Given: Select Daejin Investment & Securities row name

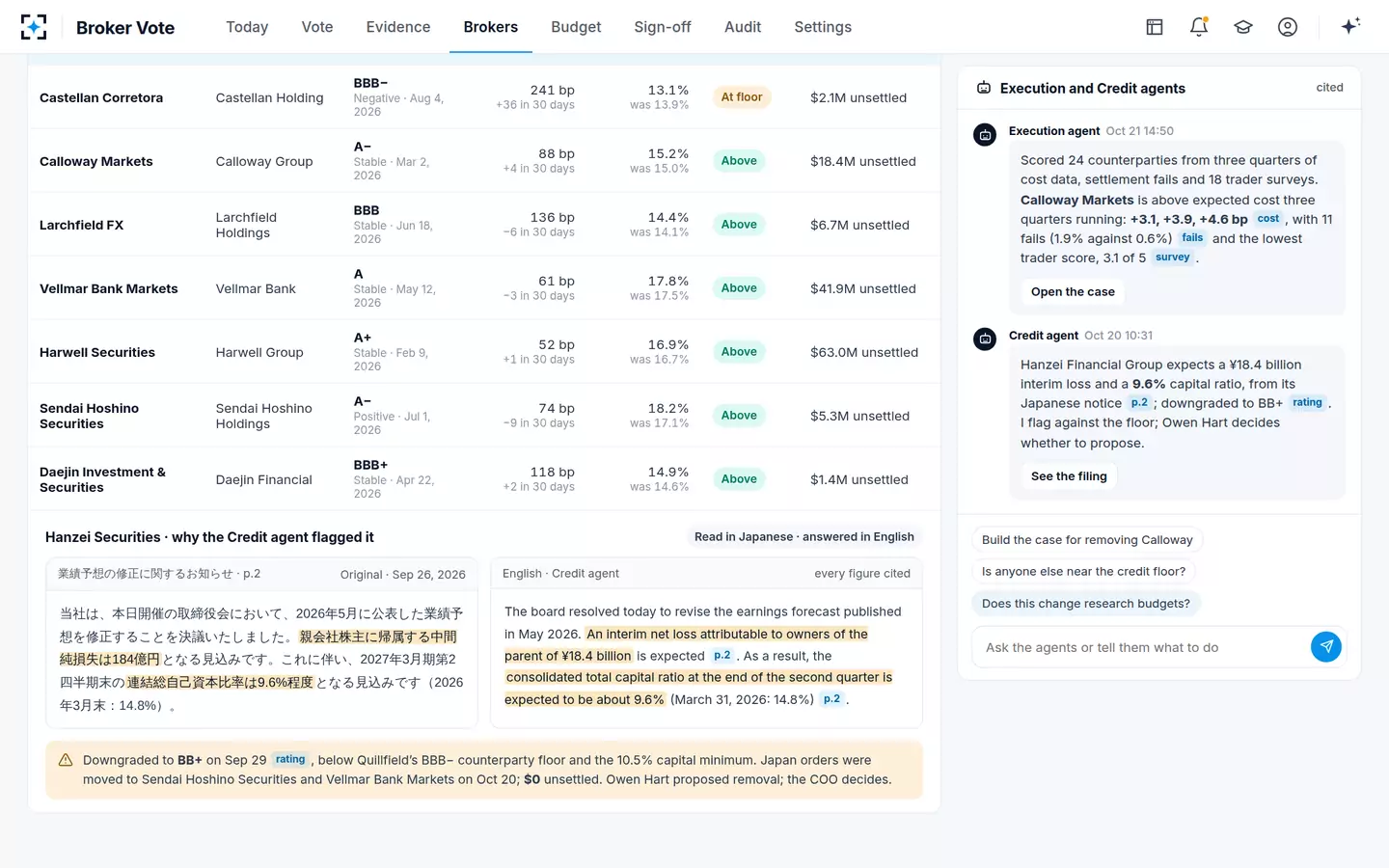Looking at the screenshot, I should pyautogui.click(x=102, y=479).
